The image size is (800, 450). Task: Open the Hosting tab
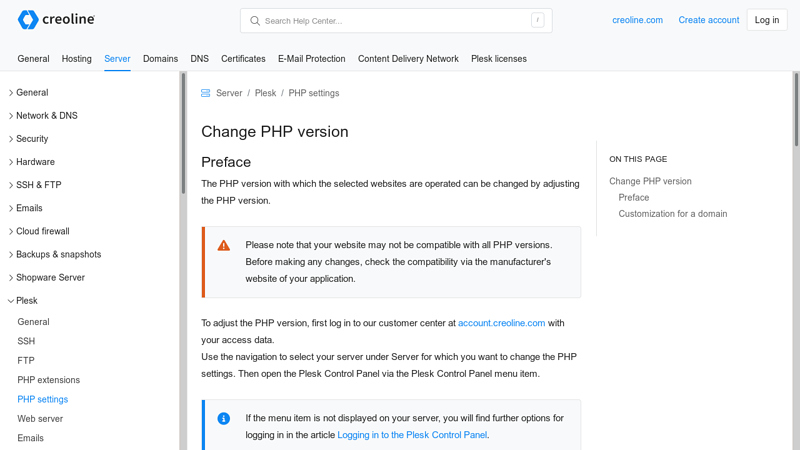coord(77,59)
